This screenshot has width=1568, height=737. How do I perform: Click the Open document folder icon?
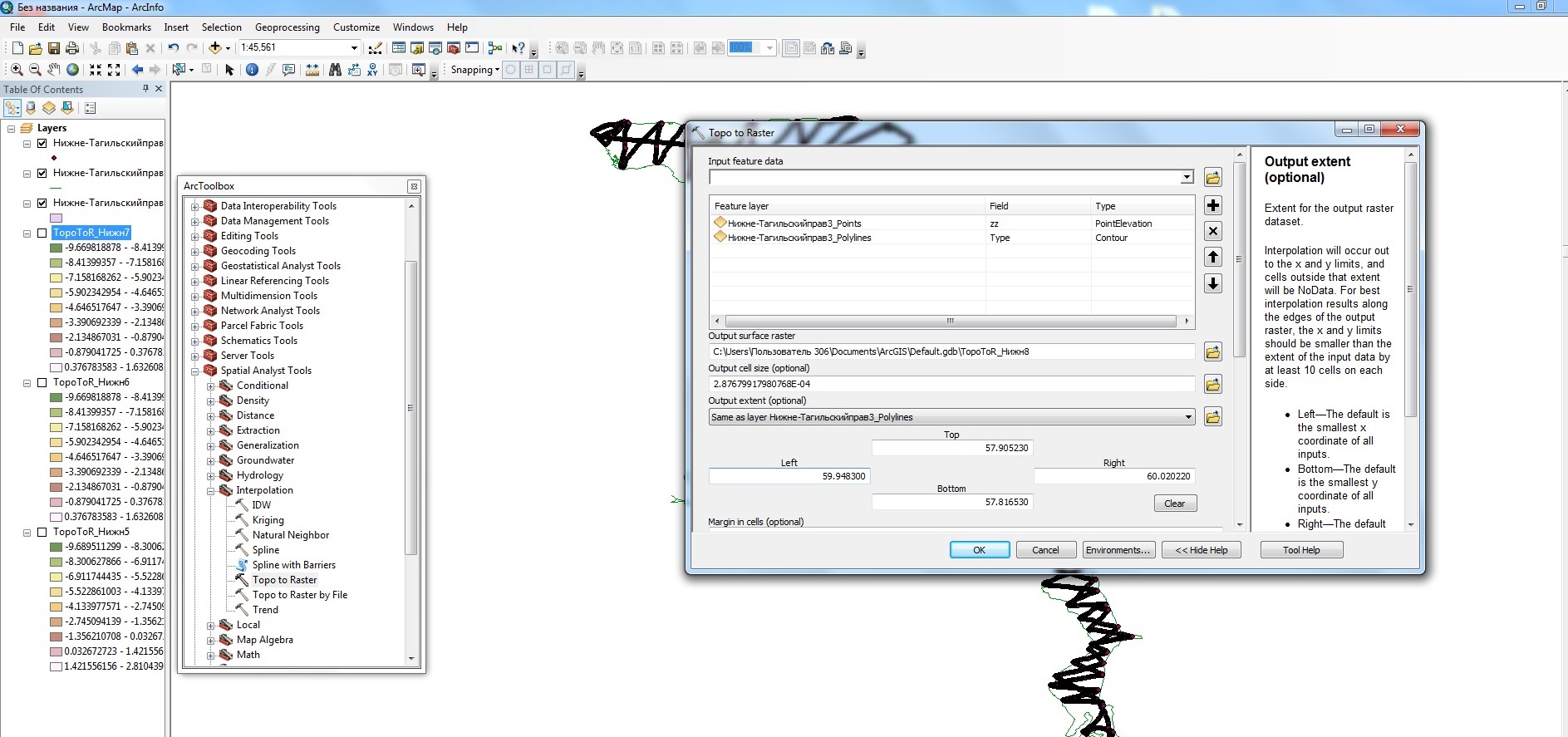35,48
